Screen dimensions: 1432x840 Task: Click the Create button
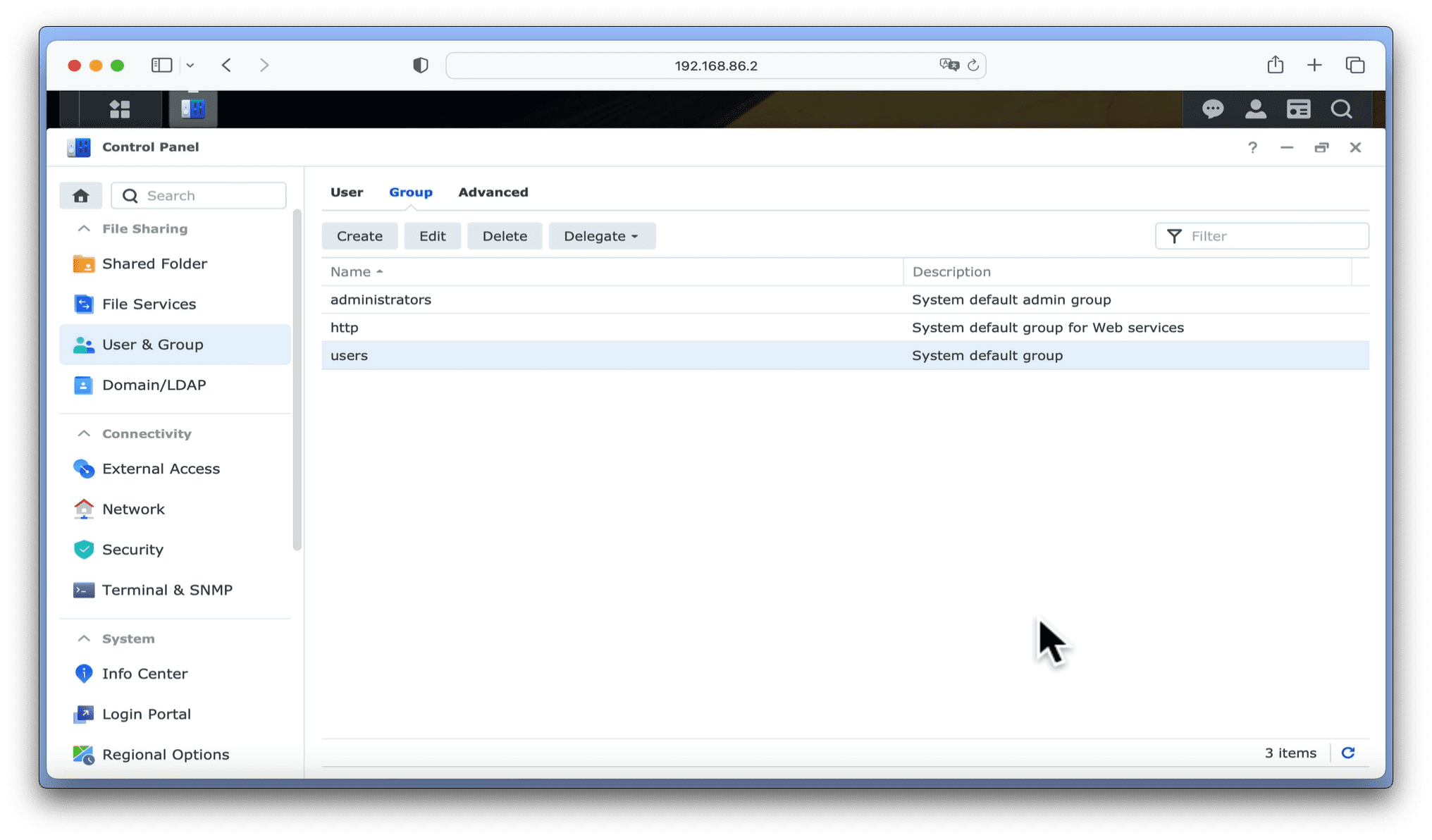(359, 236)
